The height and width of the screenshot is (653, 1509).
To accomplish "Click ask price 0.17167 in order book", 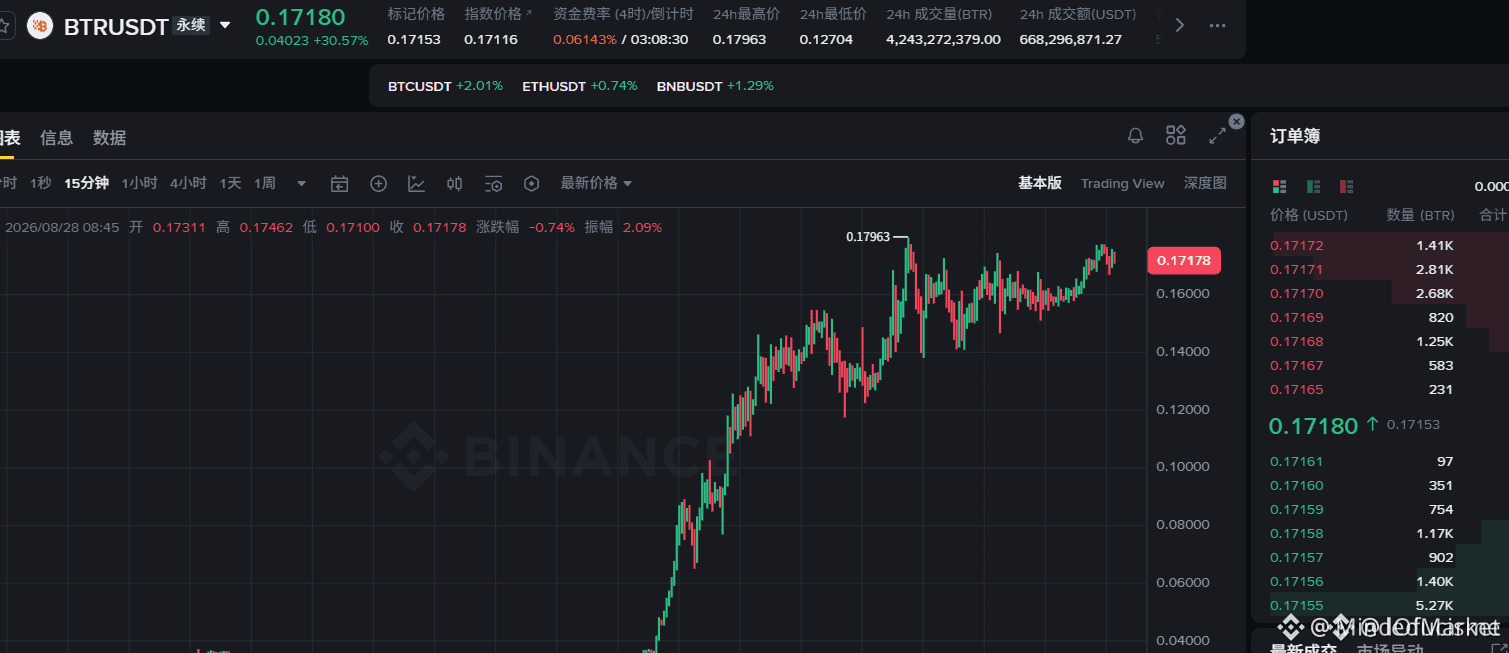I will 1297,365.
